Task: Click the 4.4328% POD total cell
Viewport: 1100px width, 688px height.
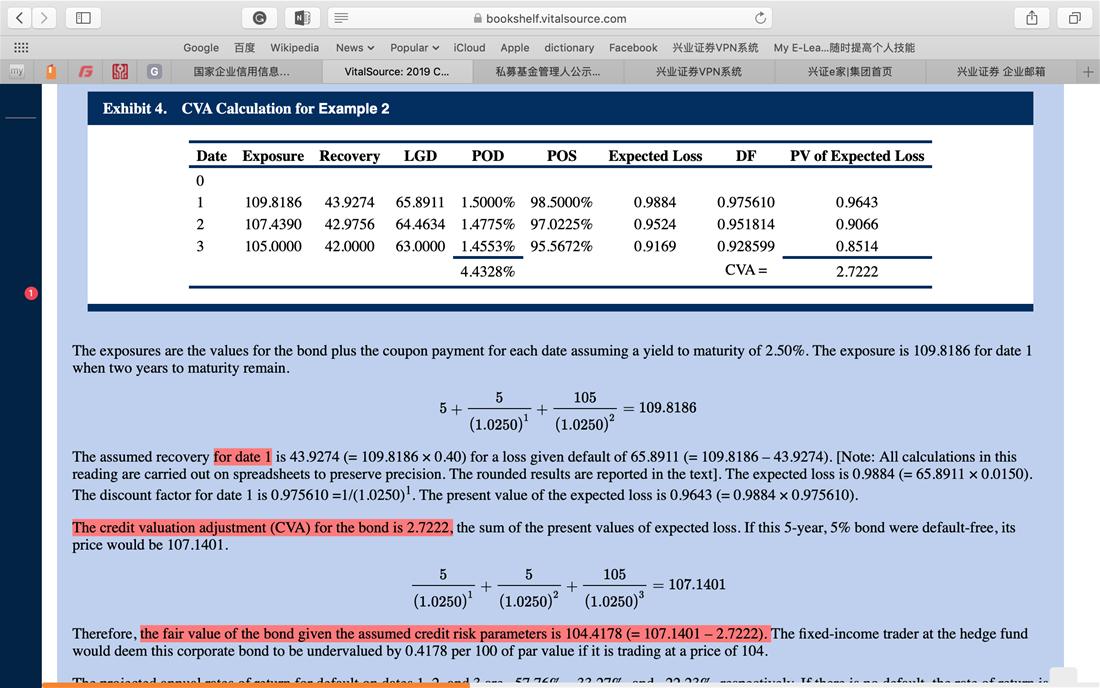Action: 488,271
